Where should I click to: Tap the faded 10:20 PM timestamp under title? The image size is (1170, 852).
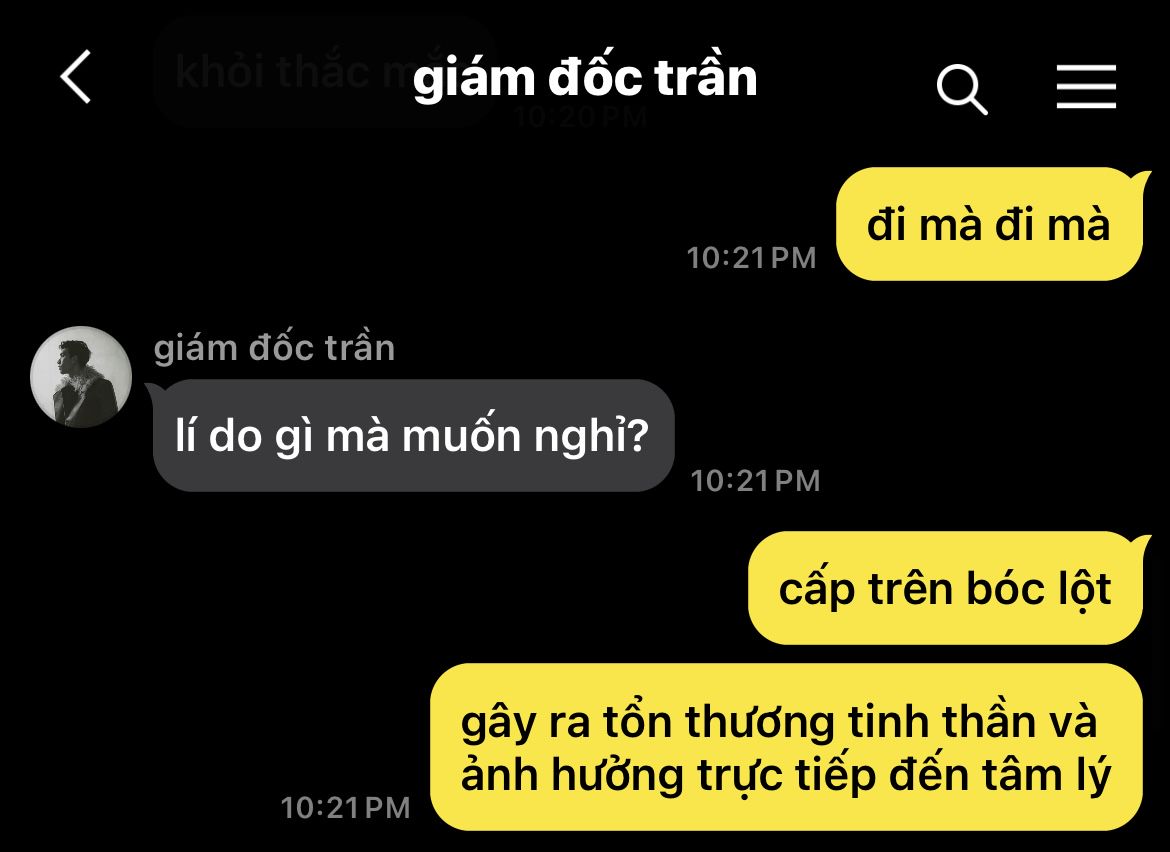[x=581, y=116]
